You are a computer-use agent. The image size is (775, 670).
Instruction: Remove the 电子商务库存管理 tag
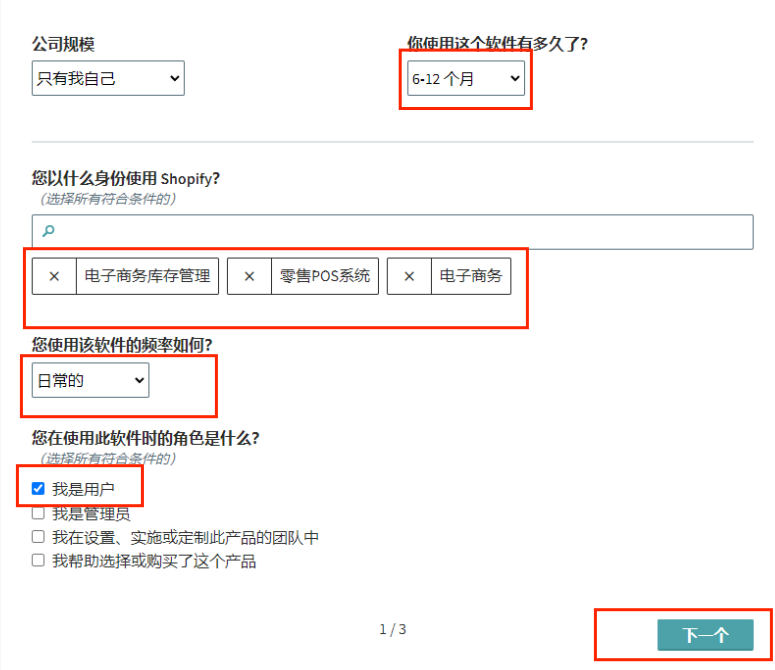click(54, 277)
